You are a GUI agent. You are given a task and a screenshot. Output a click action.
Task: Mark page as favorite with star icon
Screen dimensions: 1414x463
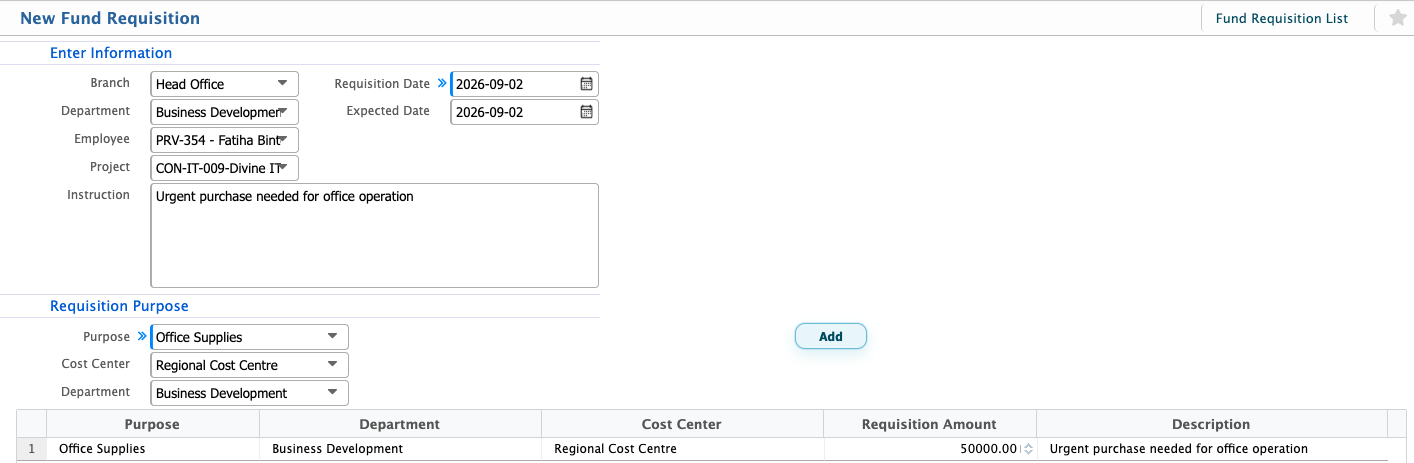[1397, 18]
